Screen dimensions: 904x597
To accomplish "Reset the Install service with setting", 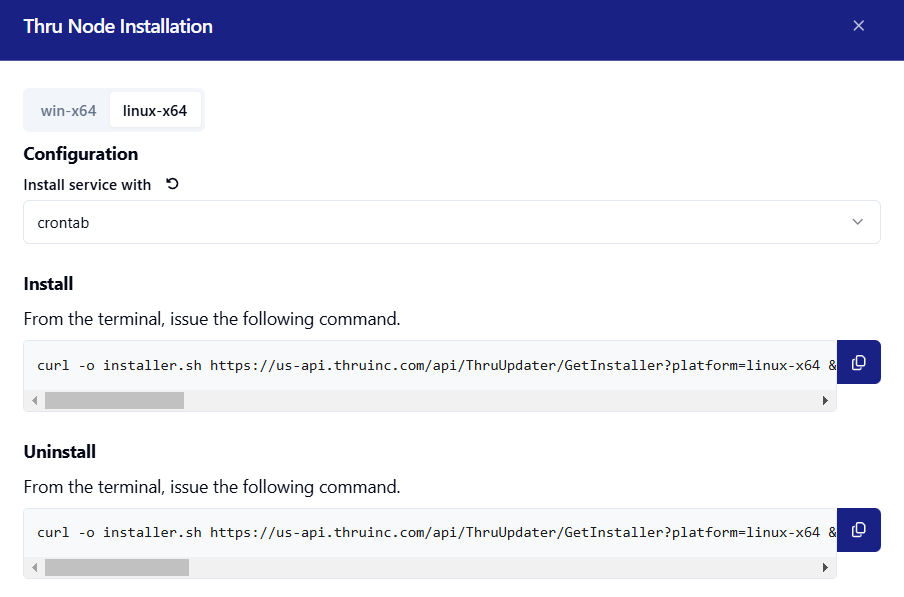I will coord(172,184).
